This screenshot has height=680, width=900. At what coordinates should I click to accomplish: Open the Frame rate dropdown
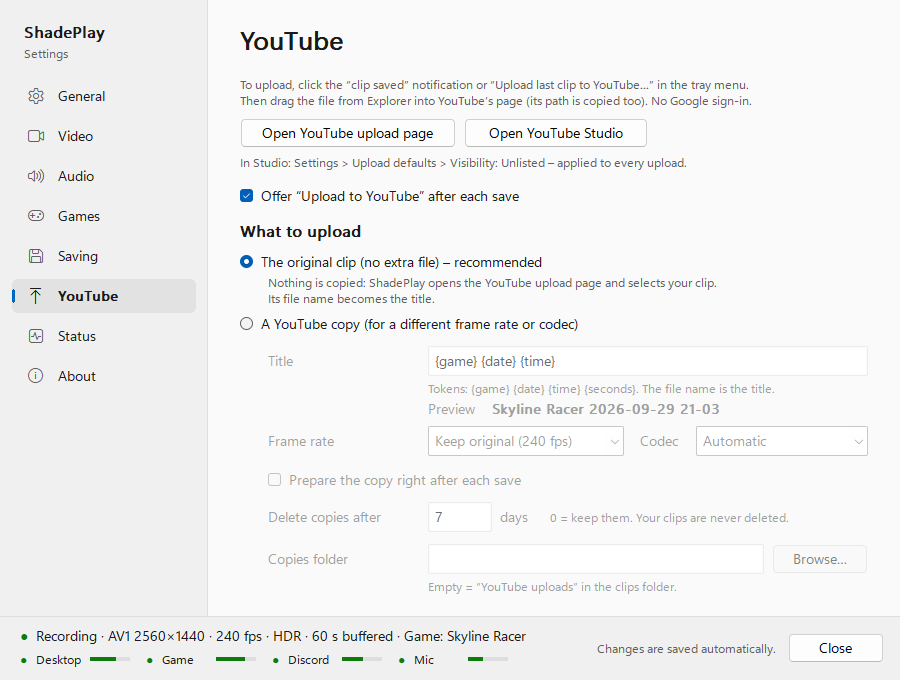point(526,441)
